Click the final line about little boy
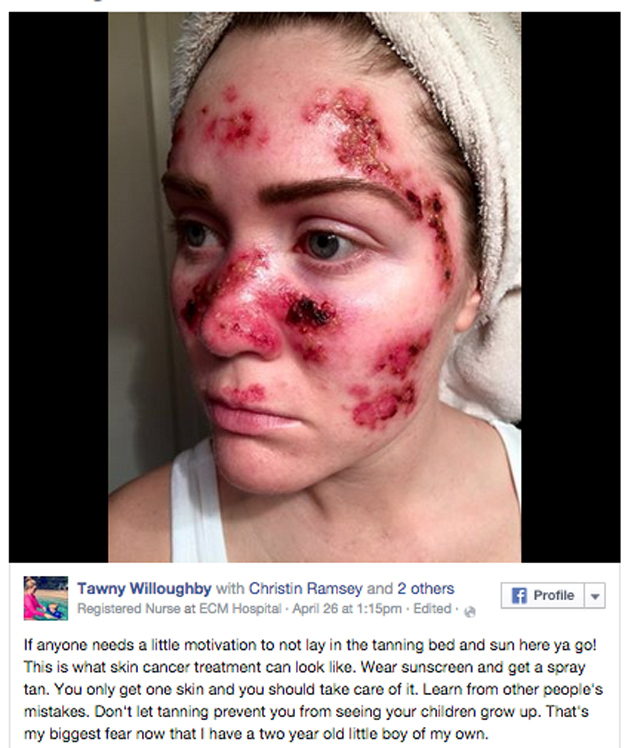The image size is (628, 748). tap(256, 733)
